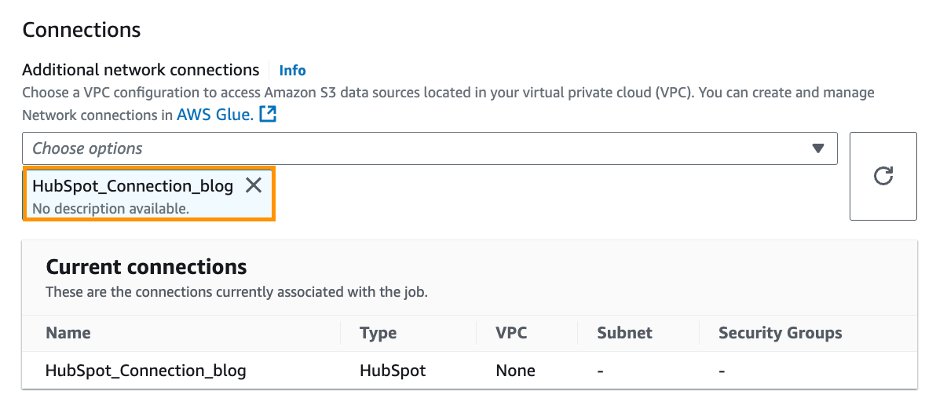Click the No description available text

[111, 208]
